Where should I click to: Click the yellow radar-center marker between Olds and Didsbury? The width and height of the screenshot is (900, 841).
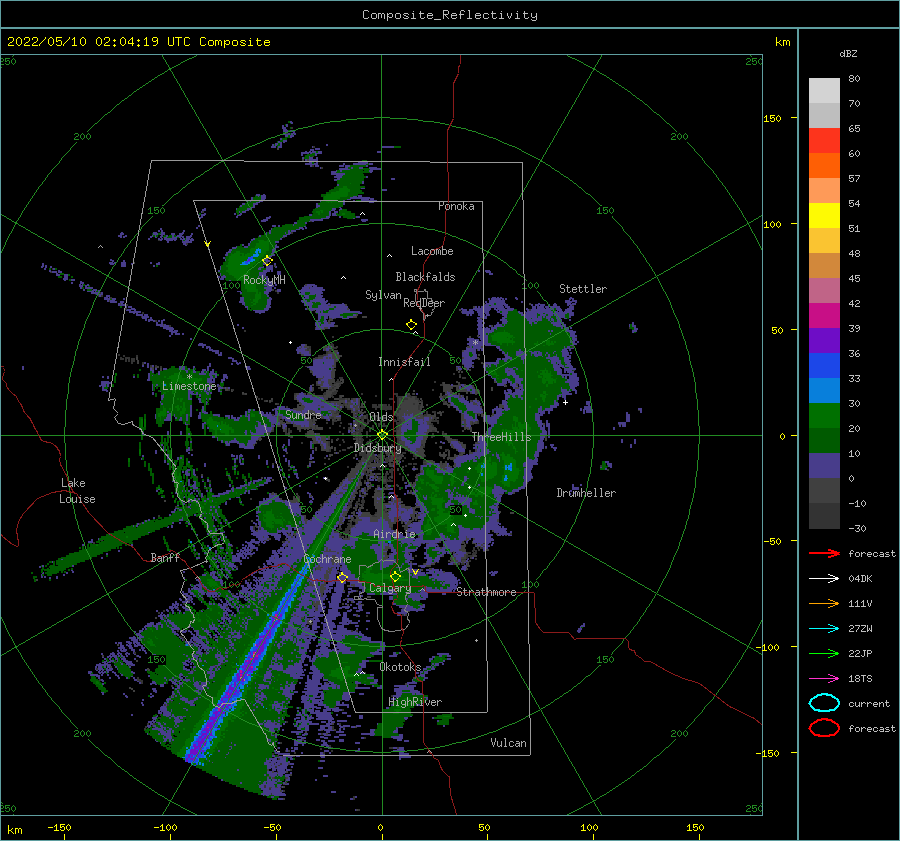382,435
